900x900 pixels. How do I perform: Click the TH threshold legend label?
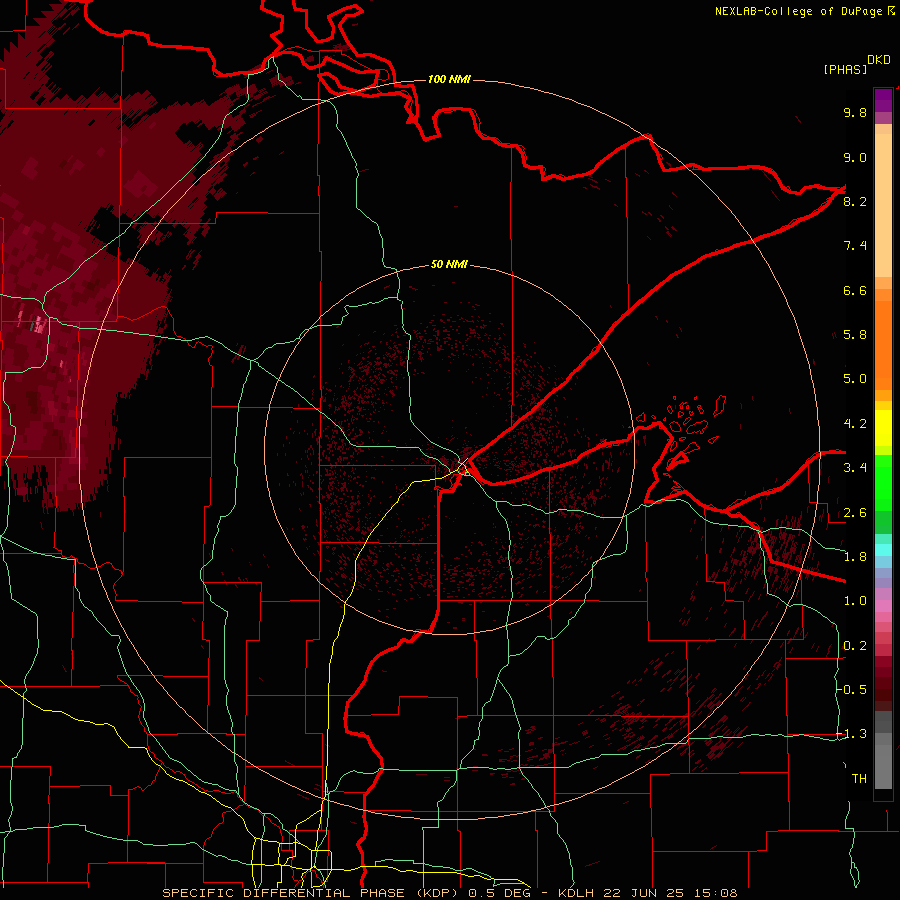click(859, 779)
